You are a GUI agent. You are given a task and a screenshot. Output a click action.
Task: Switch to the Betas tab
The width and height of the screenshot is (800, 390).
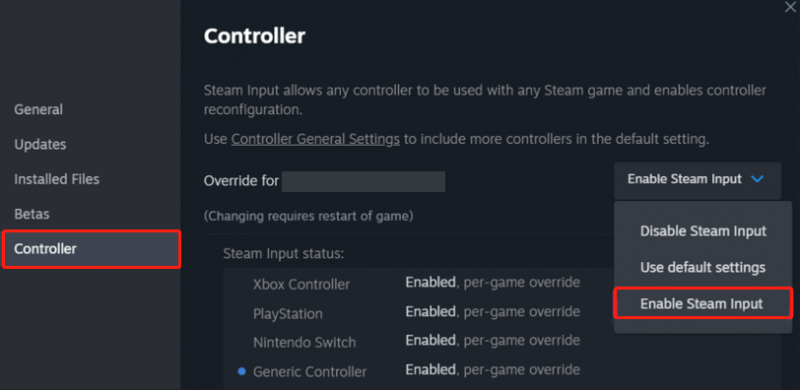(32, 213)
